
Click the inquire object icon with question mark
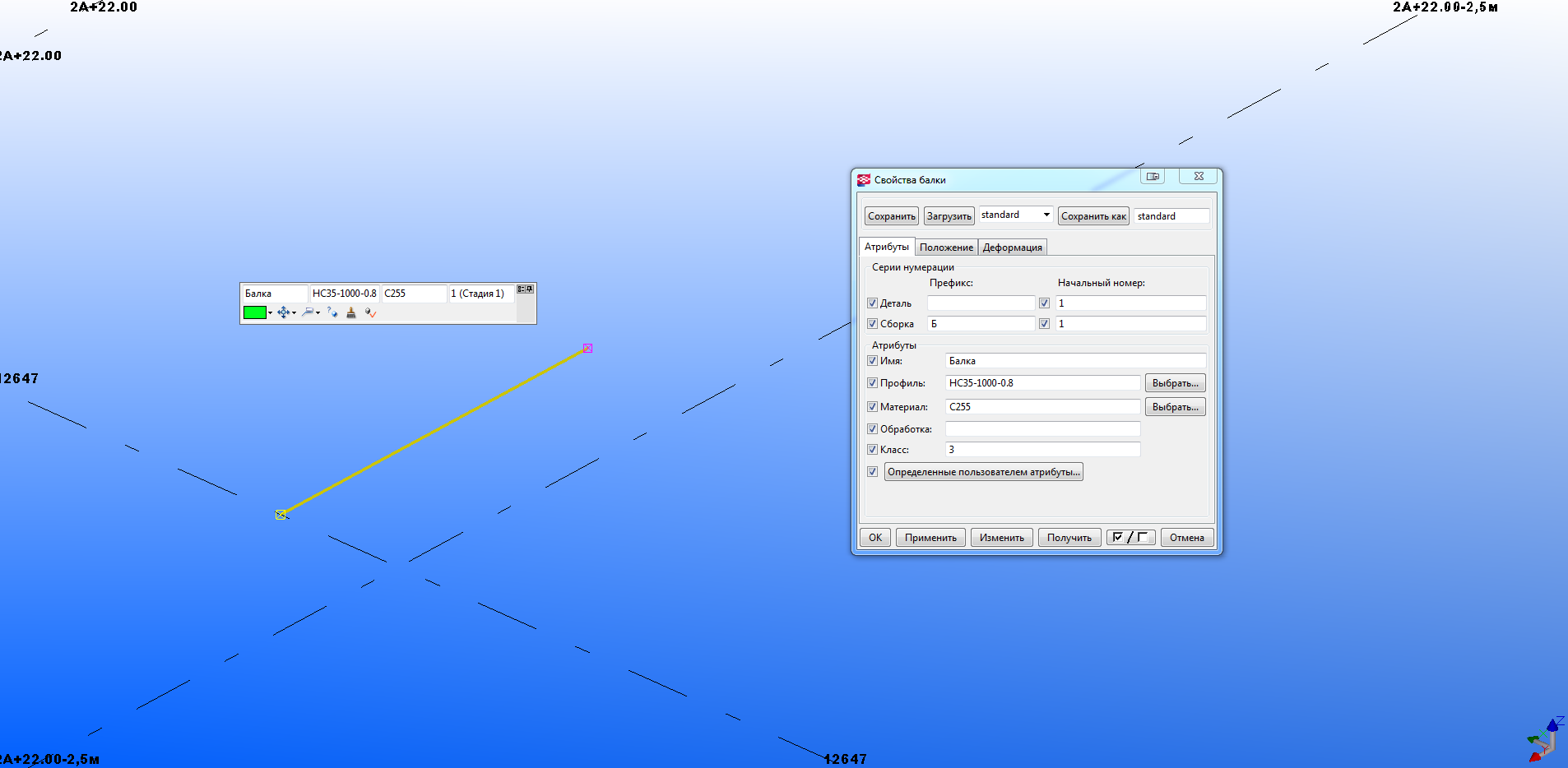click(x=332, y=312)
